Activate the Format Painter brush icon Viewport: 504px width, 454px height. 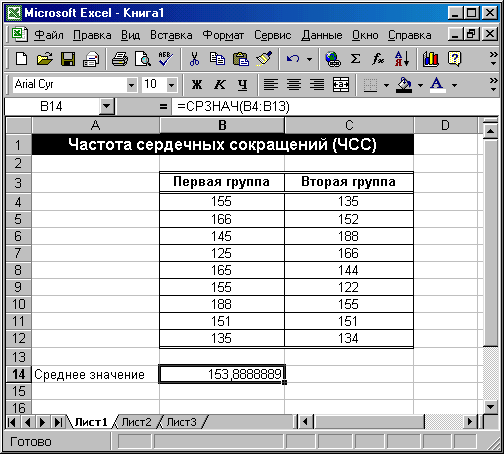264,59
